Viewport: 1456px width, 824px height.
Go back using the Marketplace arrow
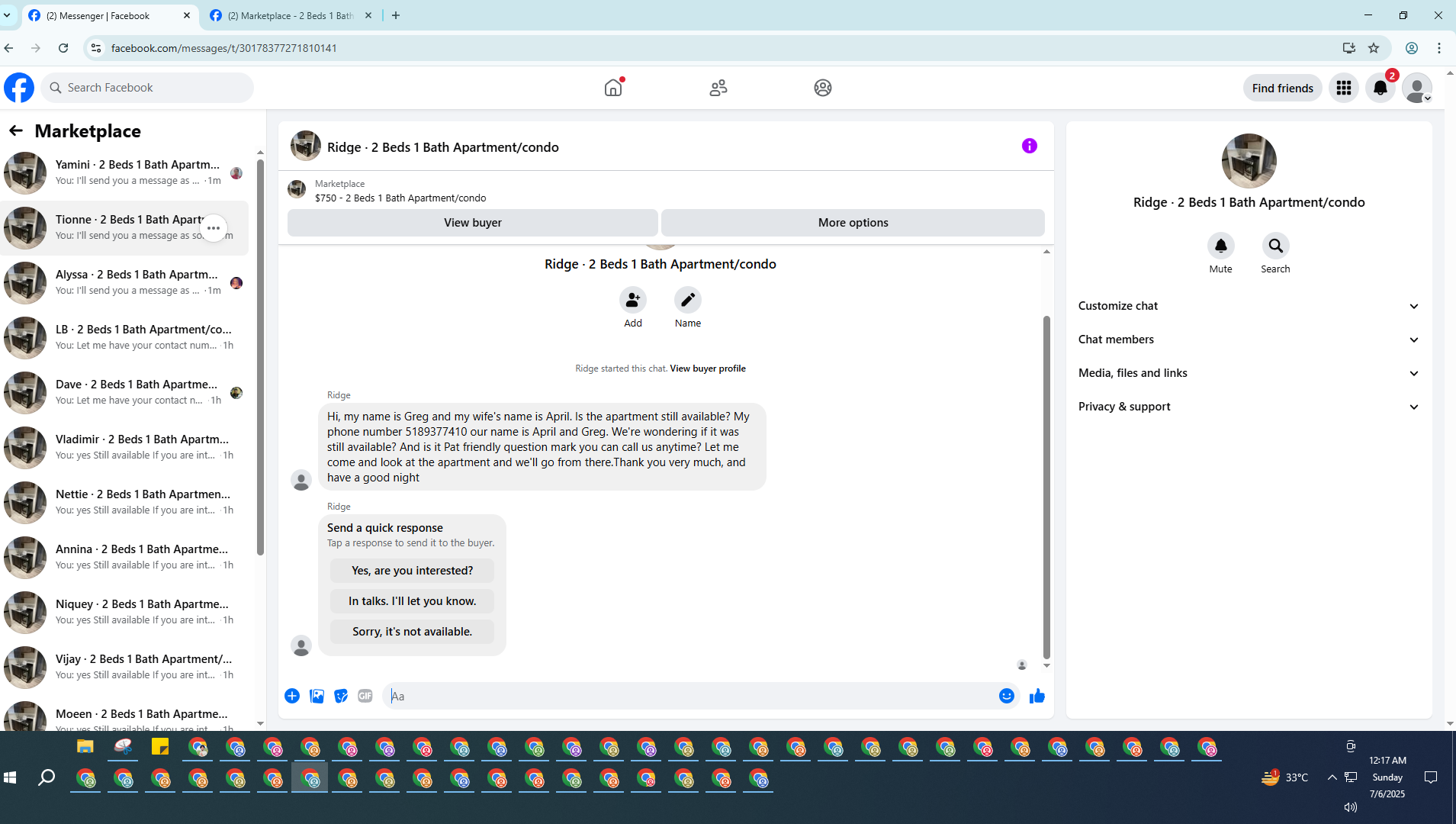16,130
